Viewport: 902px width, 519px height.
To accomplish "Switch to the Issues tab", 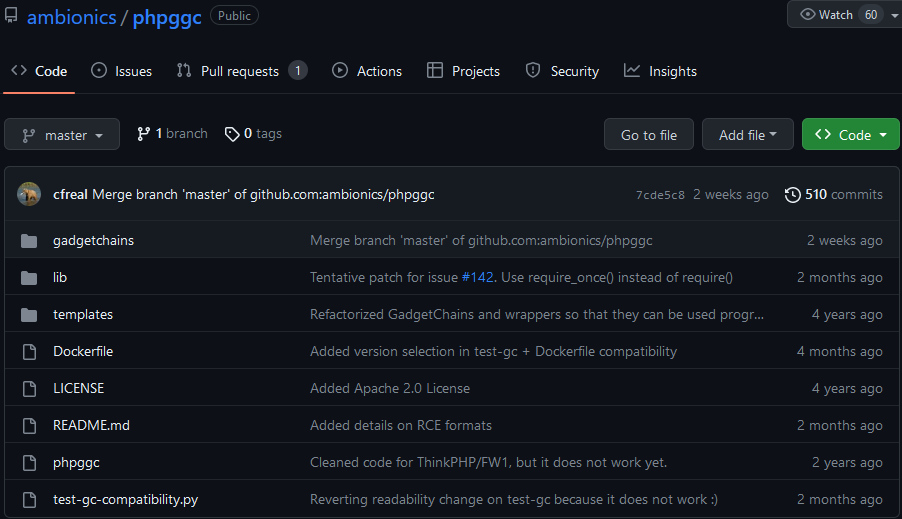I will pos(121,71).
